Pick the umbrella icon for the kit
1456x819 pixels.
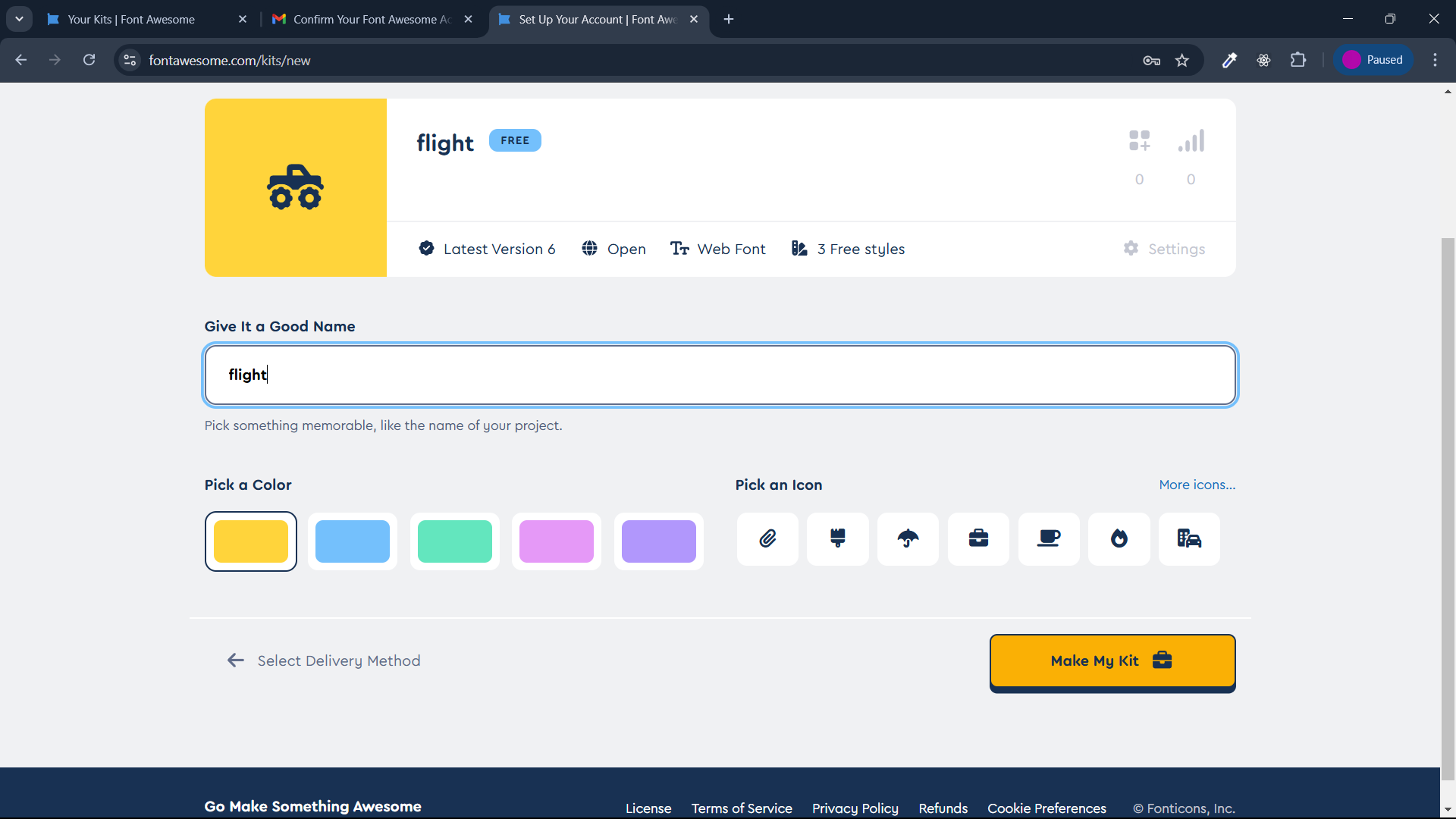click(x=908, y=539)
